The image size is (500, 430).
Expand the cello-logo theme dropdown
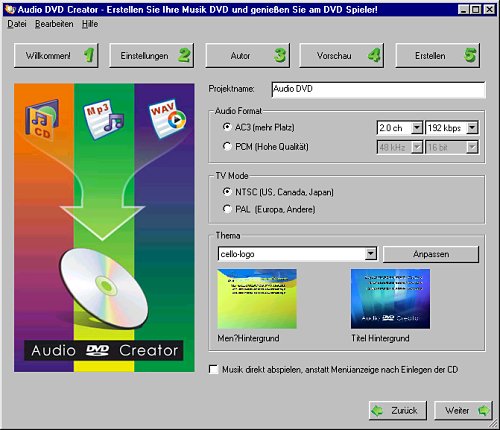pyautogui.click(x=370, y=254)
